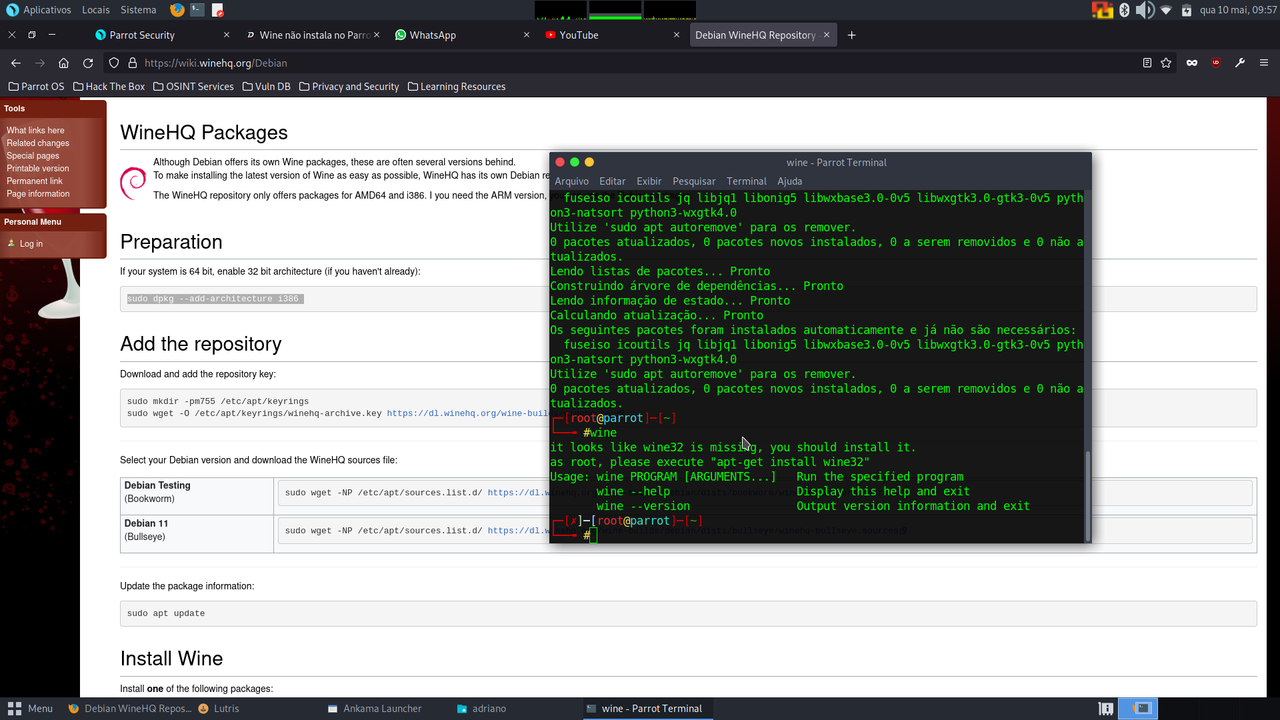Click the Bluetooth tray icon
The height and width of the screenshot is (720, 1280).
(x=1124, y=10)
